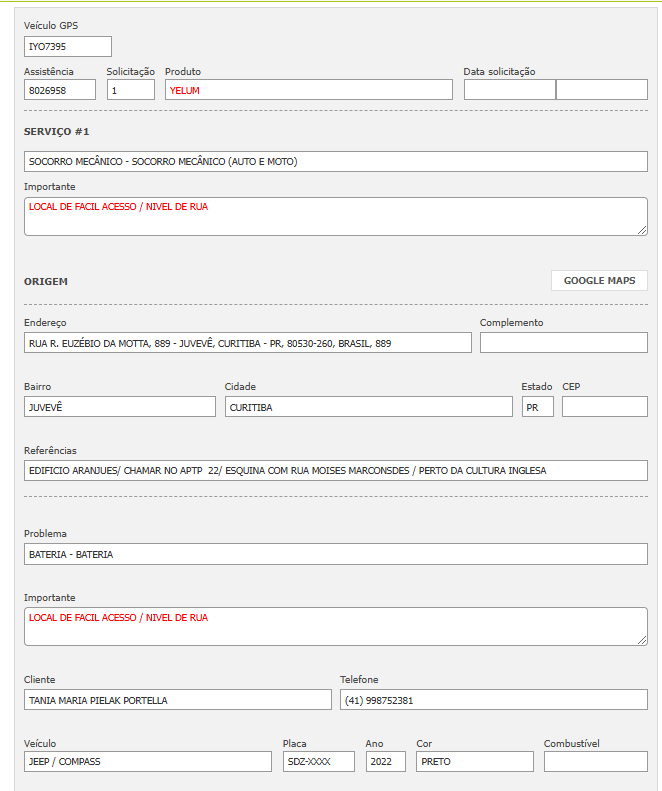The height and width of the screenshot is (791, 662).
Task: Focus the Produto field showing YELUM
Action: click(x=308, y=90)
